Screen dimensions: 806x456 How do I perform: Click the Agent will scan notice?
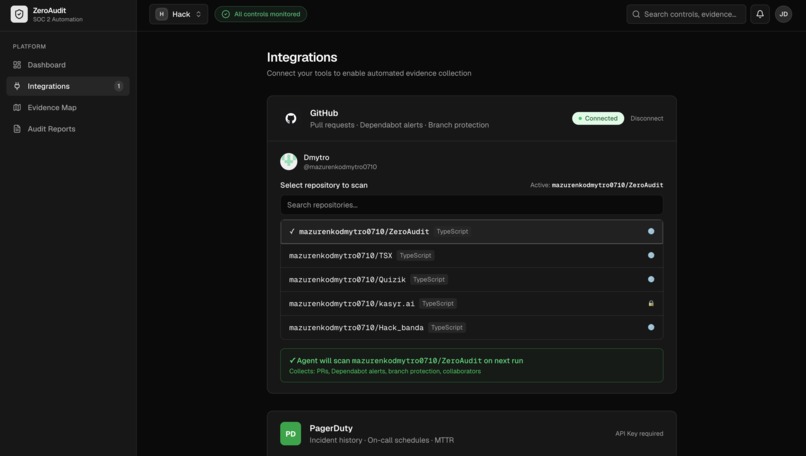(471, 365)
